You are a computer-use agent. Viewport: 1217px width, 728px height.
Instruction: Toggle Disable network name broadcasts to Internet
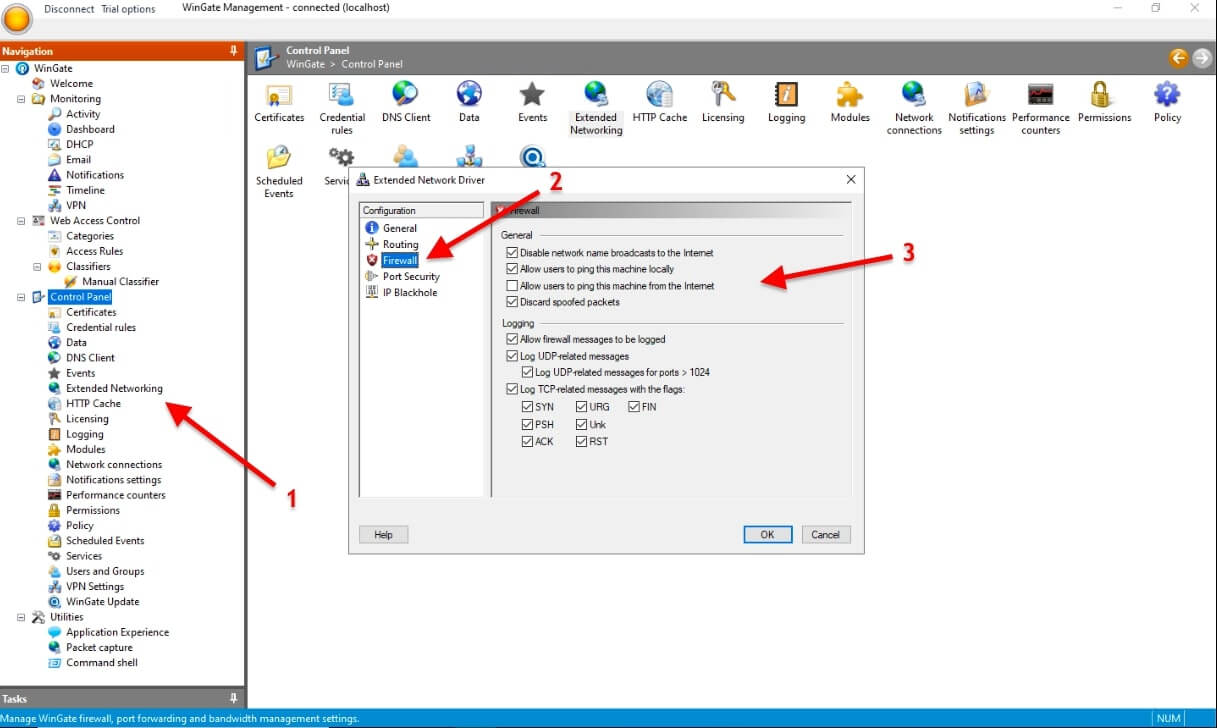pos(513,253)
